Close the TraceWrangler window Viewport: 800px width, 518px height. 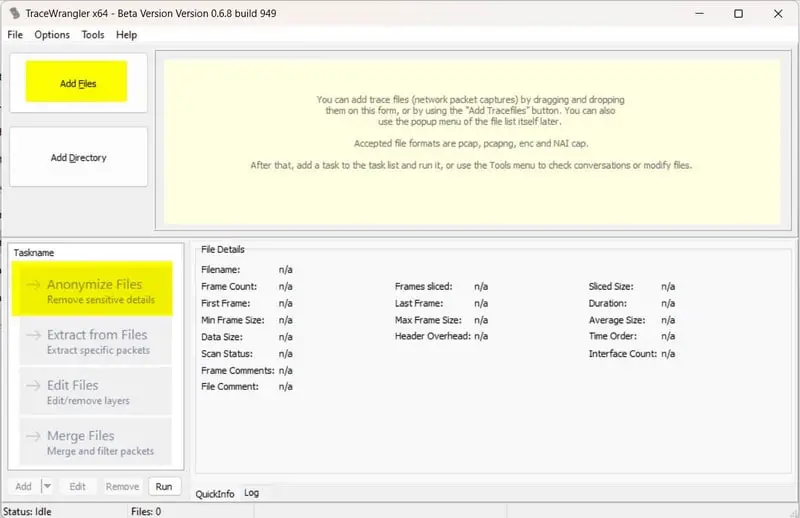(x=778, y=14)
